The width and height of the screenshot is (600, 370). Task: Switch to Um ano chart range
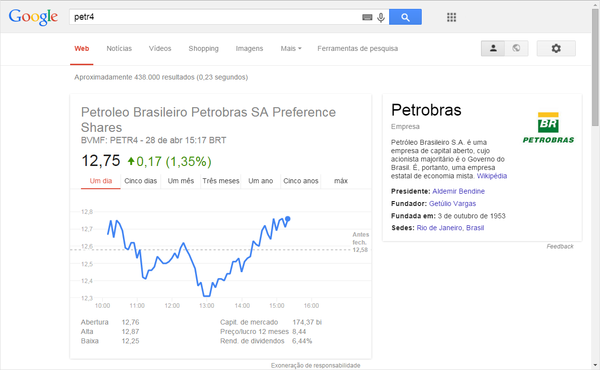(261, 181)
